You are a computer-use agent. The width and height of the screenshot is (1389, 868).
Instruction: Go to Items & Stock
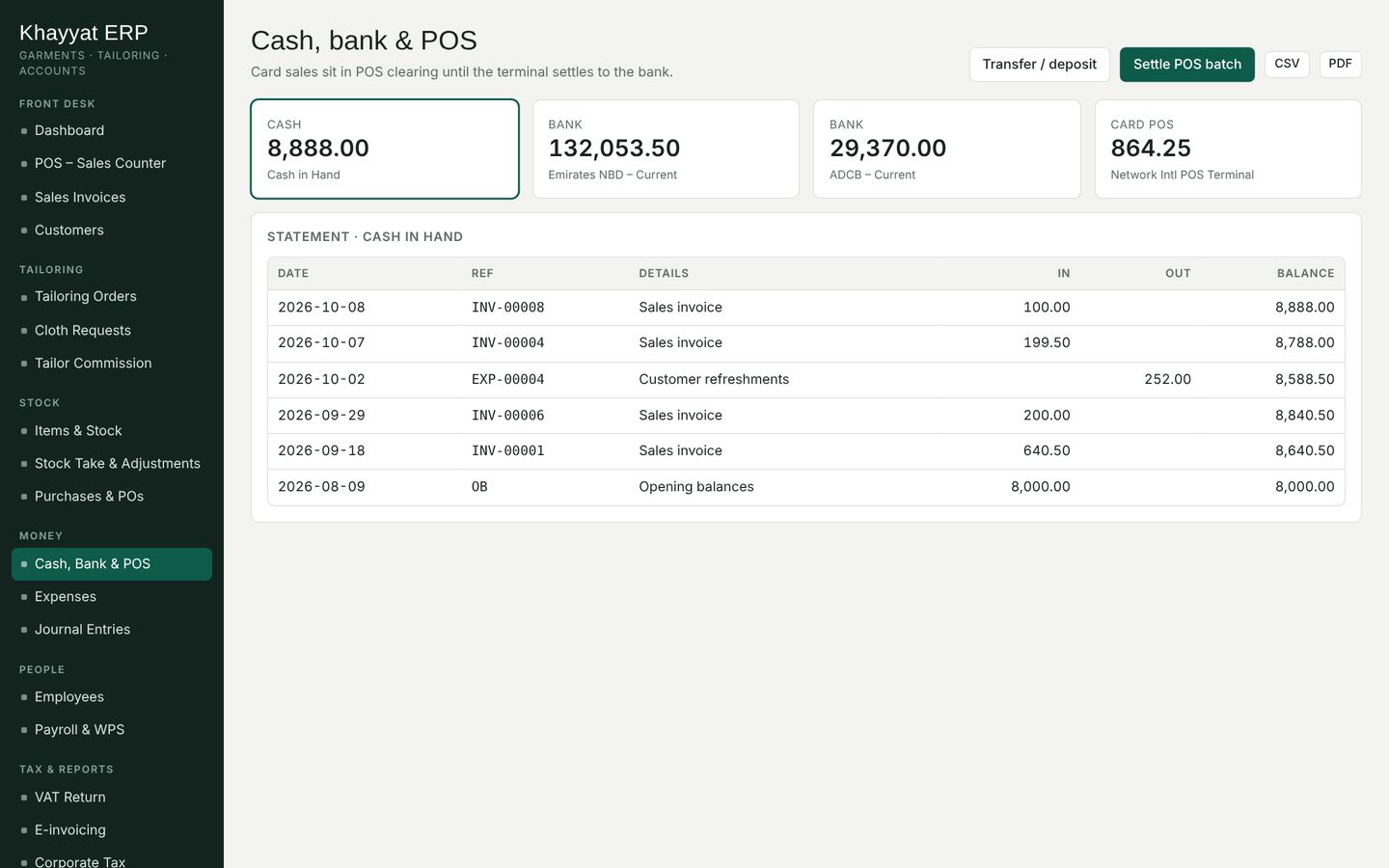pyautogui.click(x=112, y=430)
